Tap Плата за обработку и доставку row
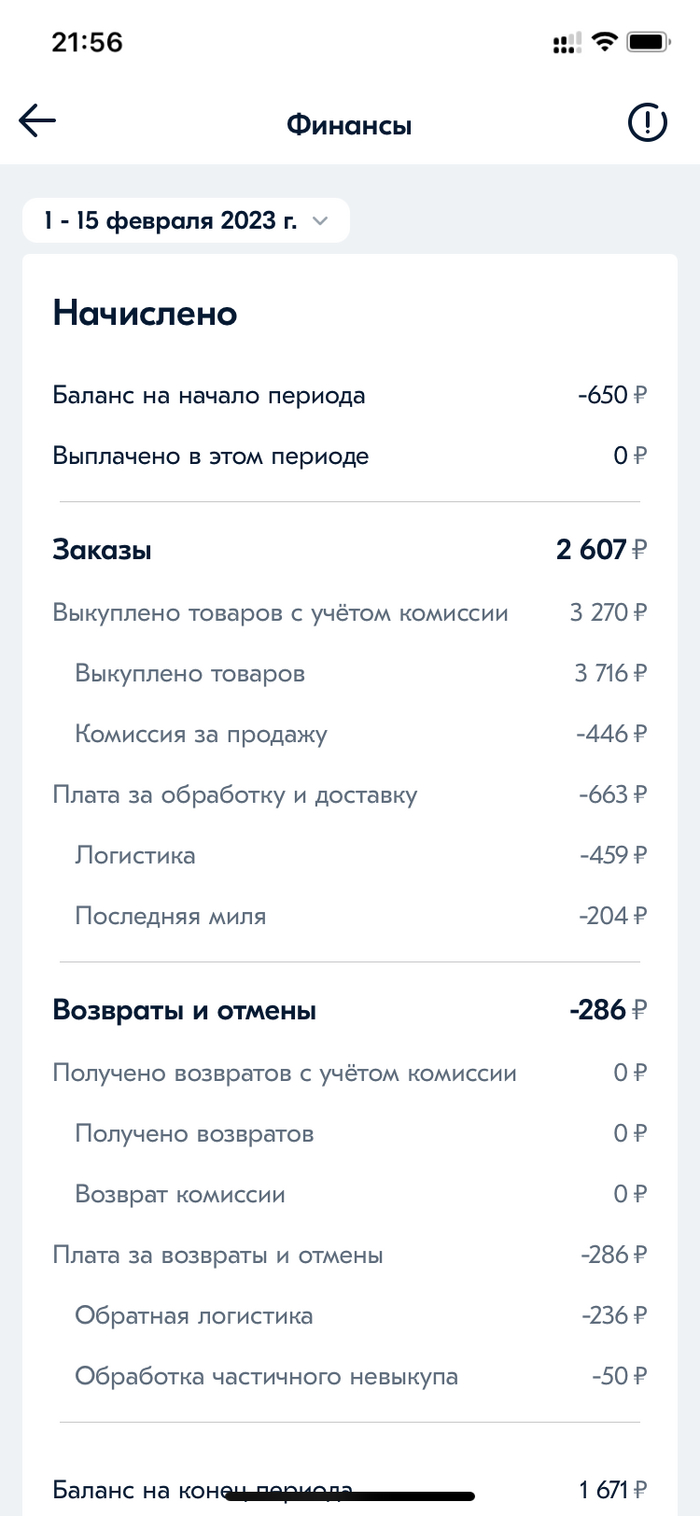Screen dimensions: 700x1516 tap(235, 795)
